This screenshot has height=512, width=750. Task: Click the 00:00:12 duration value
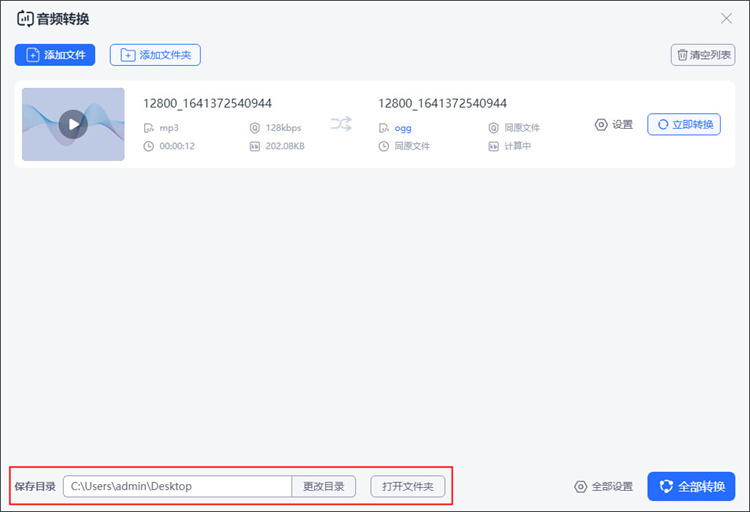tap(177, 146)
